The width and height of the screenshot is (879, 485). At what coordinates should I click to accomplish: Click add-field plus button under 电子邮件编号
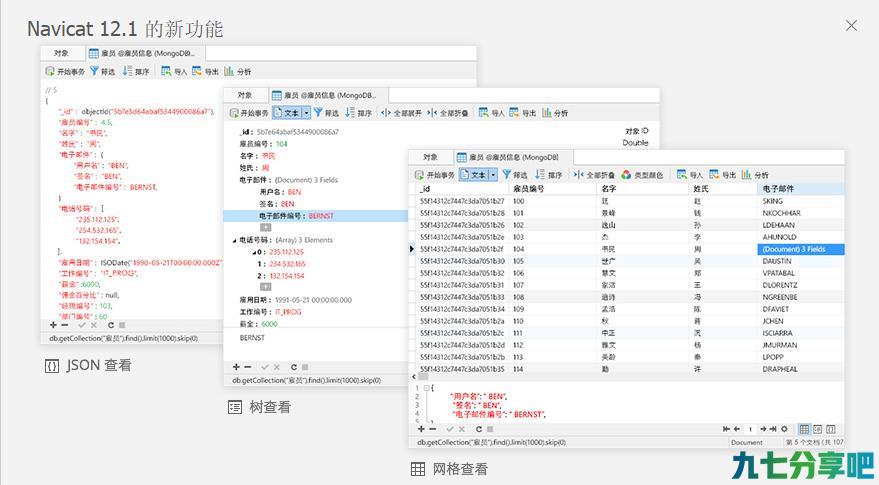(x=266, y=228)
